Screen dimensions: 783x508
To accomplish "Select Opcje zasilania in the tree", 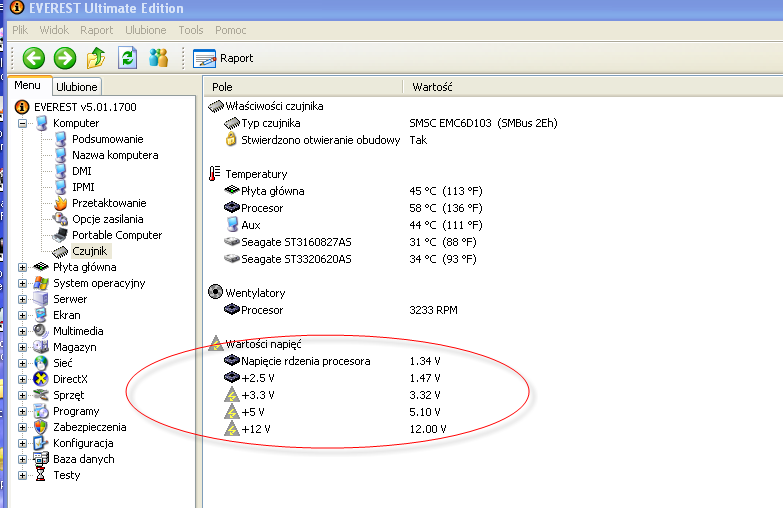I will coord(108,219).
